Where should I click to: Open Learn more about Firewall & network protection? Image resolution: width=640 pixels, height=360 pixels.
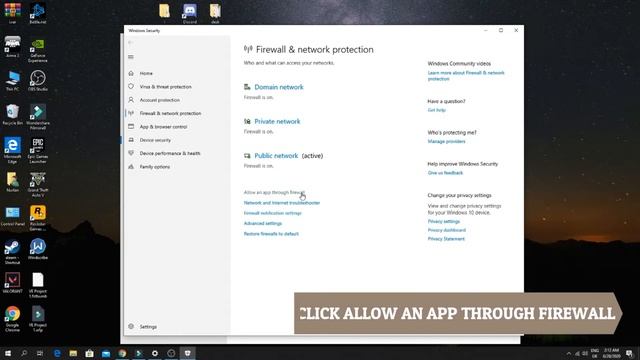[x=466, y=76]
